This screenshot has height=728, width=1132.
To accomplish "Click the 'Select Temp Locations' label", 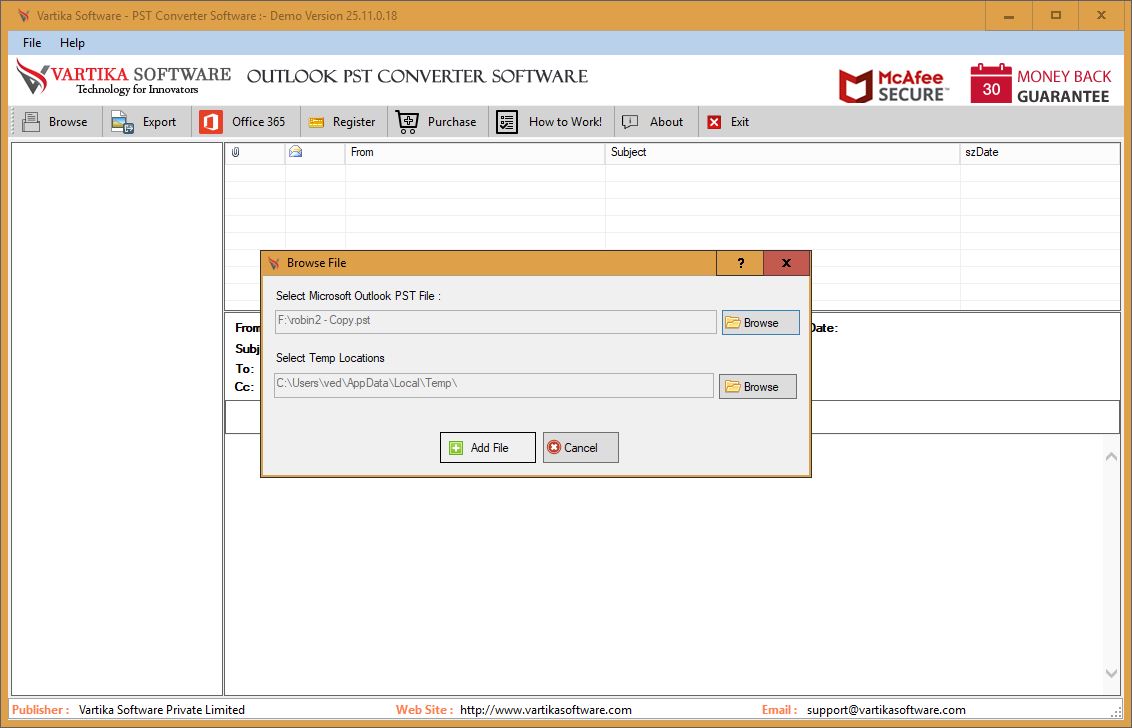I will point(330,358).
